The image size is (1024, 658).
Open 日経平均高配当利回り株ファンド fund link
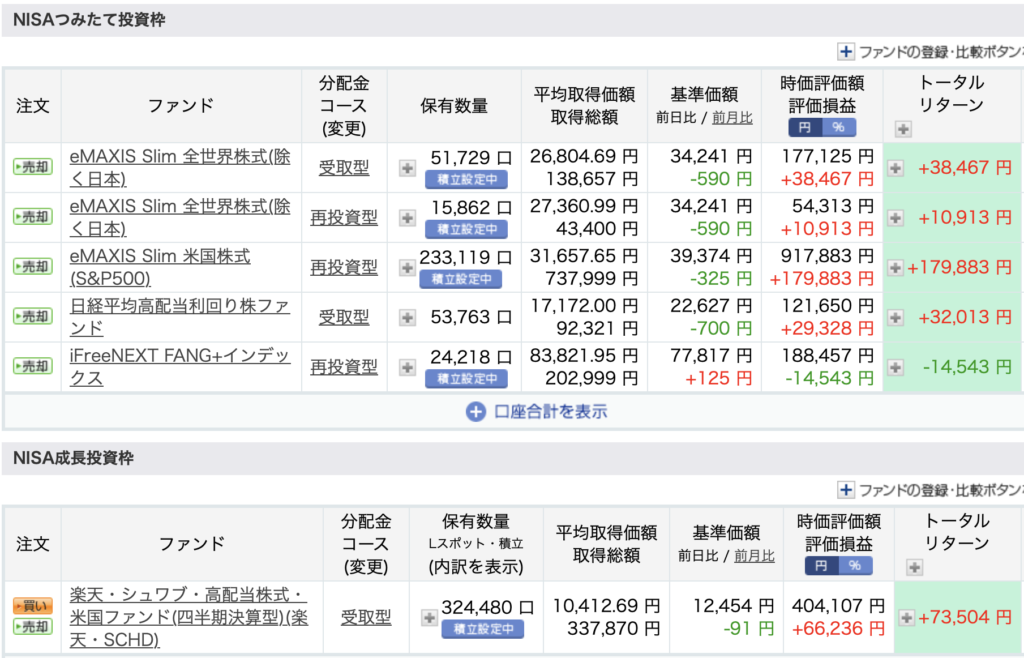coord(180,317)
